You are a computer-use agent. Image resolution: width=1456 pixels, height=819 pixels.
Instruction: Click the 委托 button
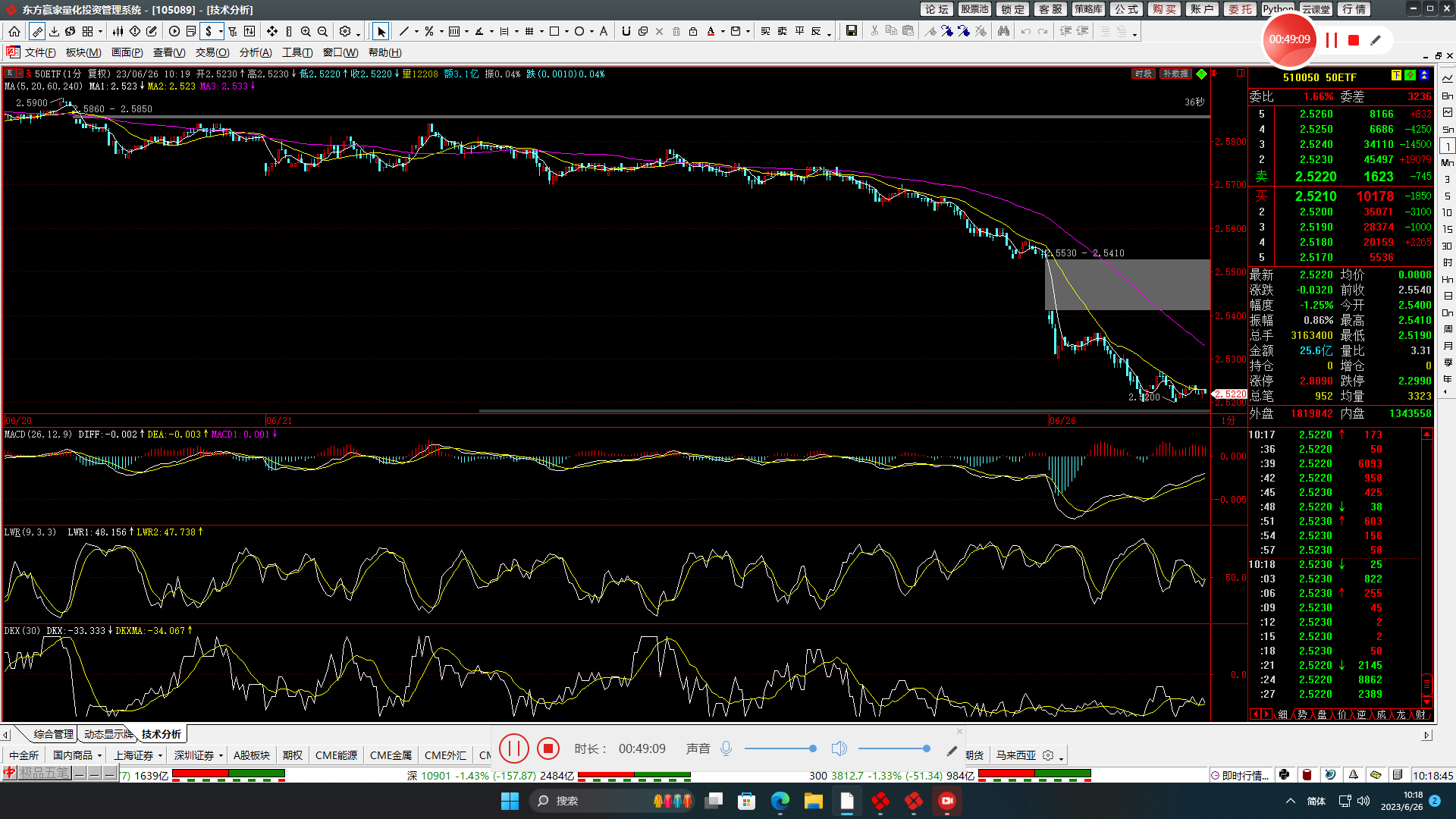pyautogui.click(x=1240, y=9)
